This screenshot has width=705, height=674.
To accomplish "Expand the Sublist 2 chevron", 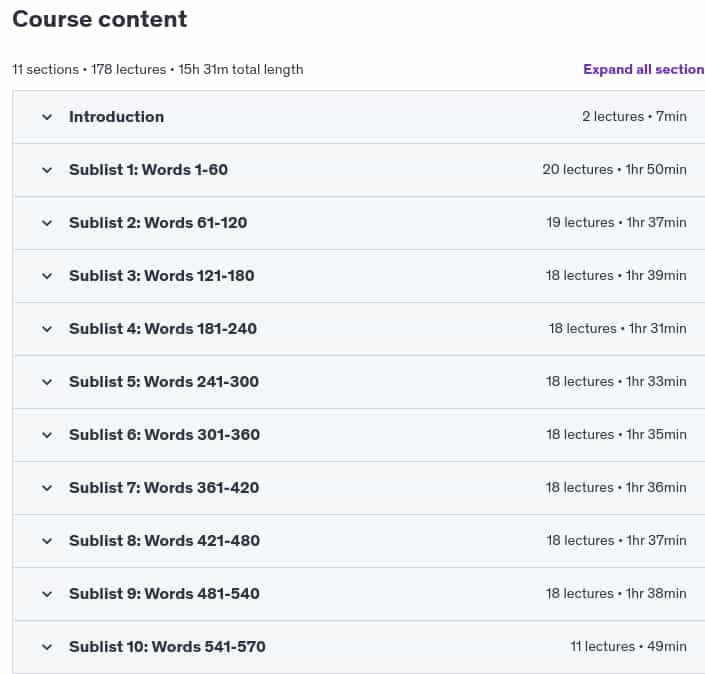I will [47, 223].
